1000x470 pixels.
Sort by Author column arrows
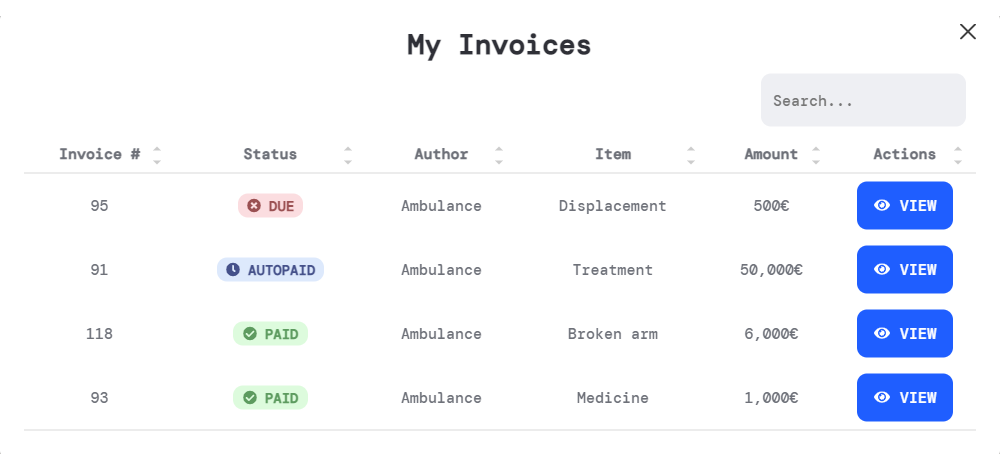(x=499, y=155)
